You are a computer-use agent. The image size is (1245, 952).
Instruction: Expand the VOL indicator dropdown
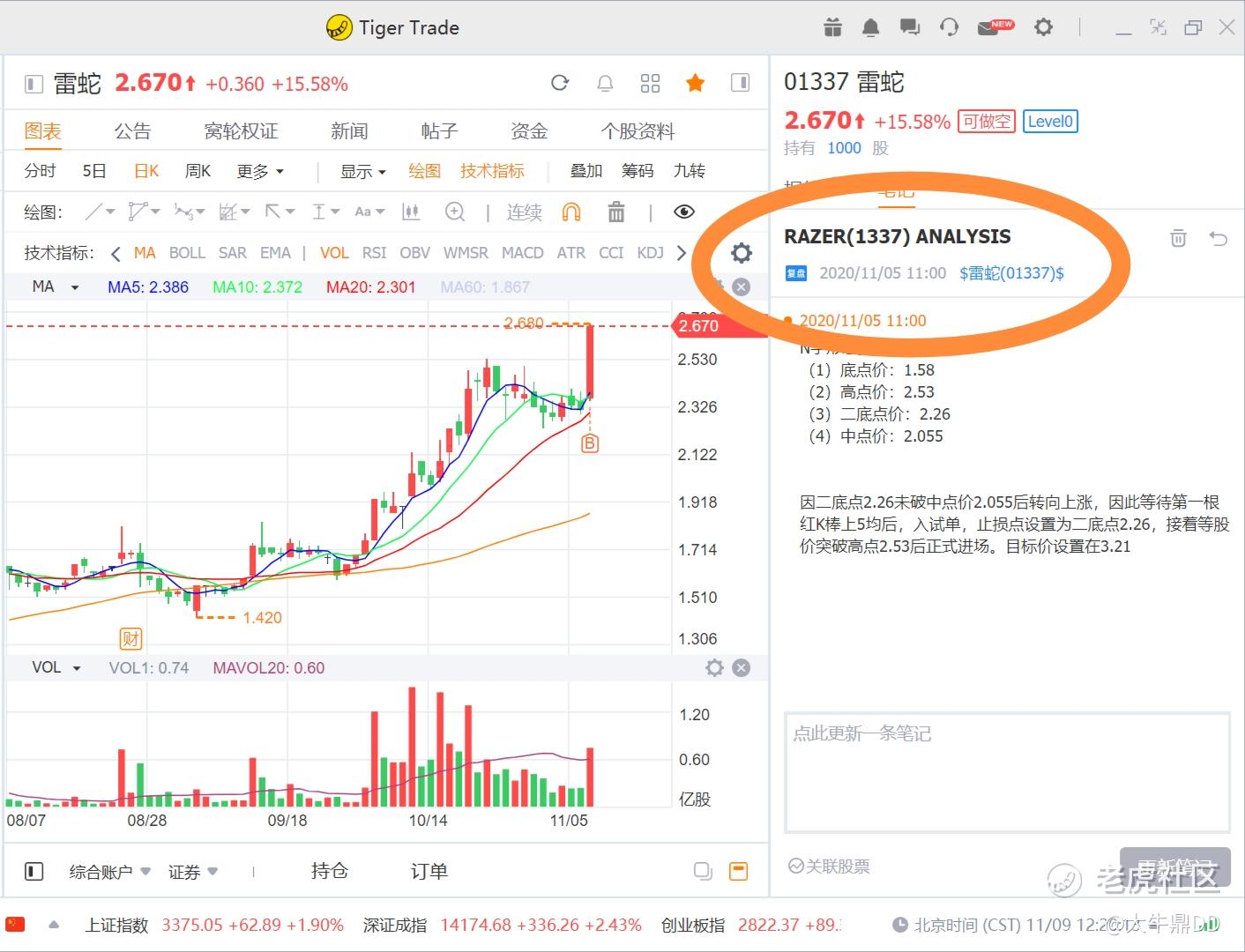point(56,667)
